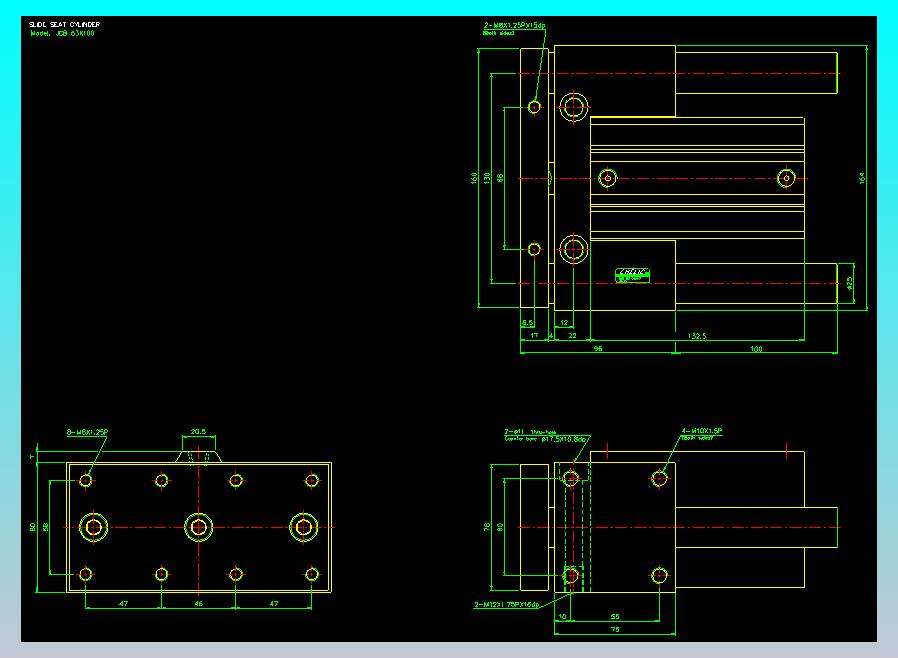Image resolution: width=898 pixels, height=658 pixels.
Task: Pick the '2-M8X1.25PX15dp' thread callout
Action: click(x=514, y=25)
